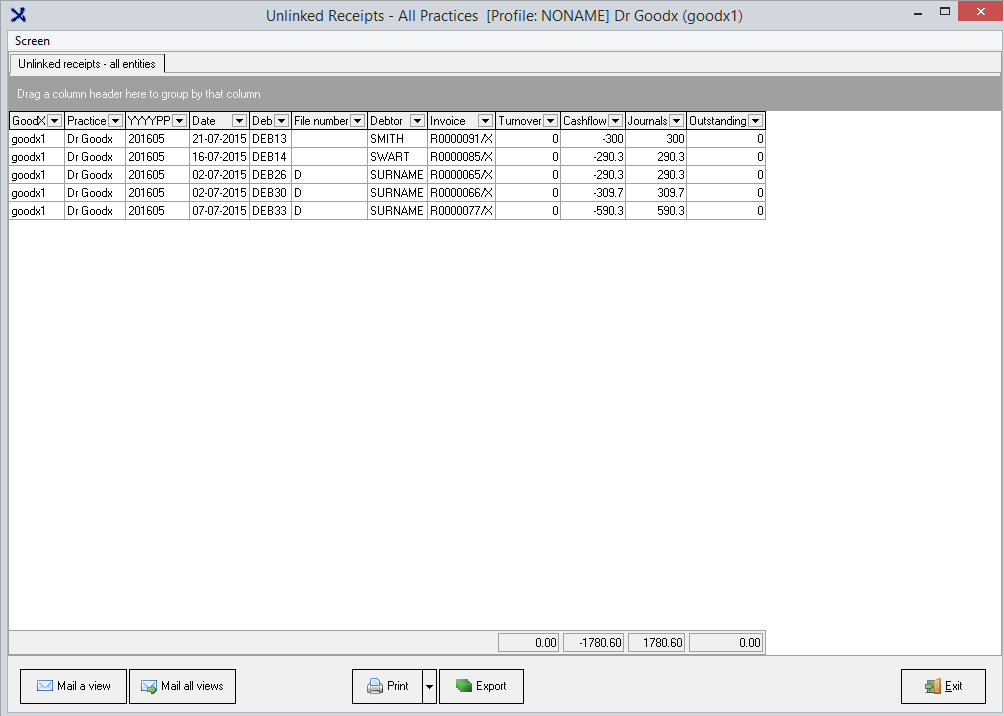Select the date 07-07-2015 cell

click(x=220, y=211)
